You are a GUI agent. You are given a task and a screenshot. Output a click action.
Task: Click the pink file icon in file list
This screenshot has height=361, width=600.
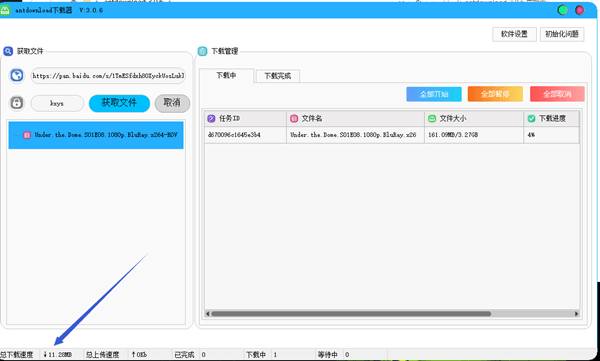point(27,135)
